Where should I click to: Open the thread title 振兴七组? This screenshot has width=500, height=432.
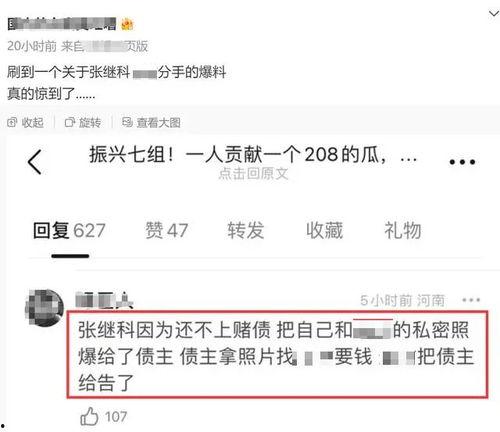pos(253,155)
